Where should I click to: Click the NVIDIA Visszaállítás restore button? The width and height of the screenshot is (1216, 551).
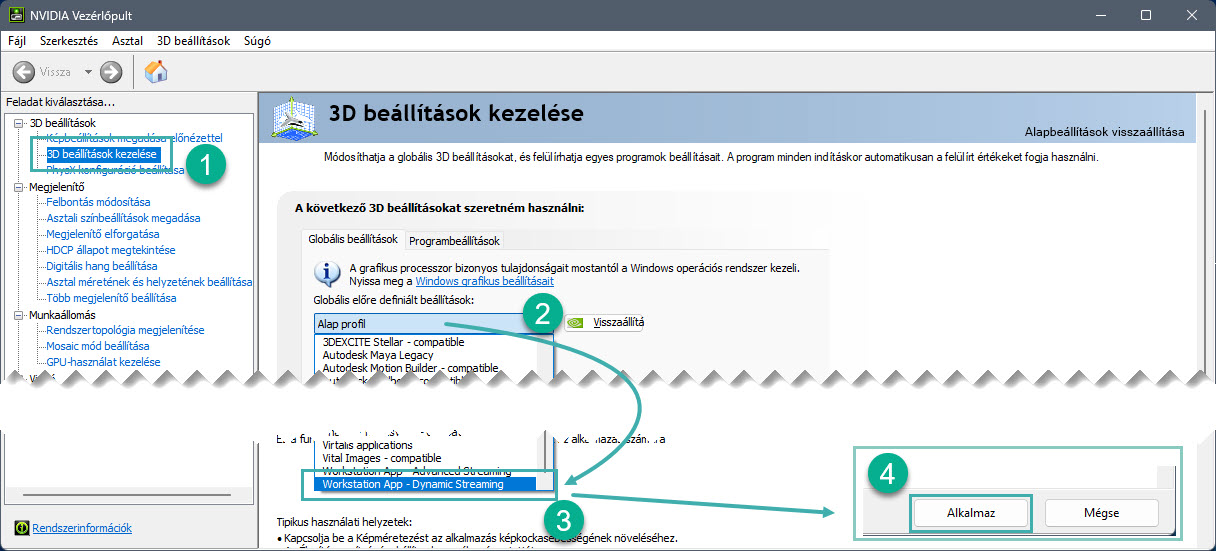pyautogui.click(x=605, y=323)
